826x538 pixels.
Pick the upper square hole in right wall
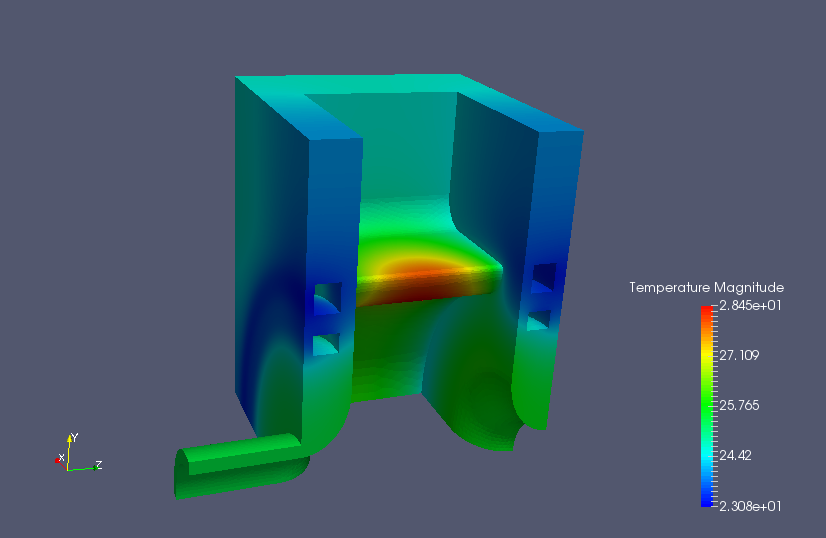[544, 278]
